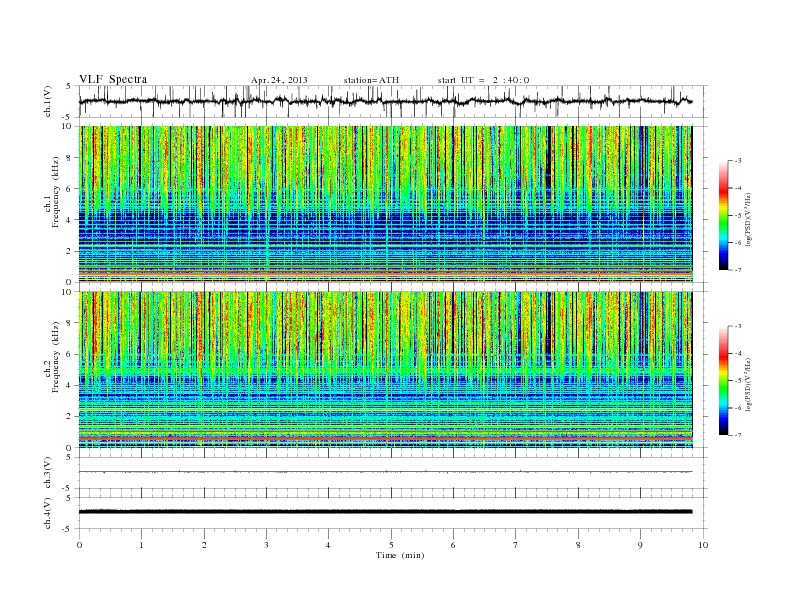792x612 pixels.
Task: Click the 'Time (min)' axis title
Action: point(400,555)
